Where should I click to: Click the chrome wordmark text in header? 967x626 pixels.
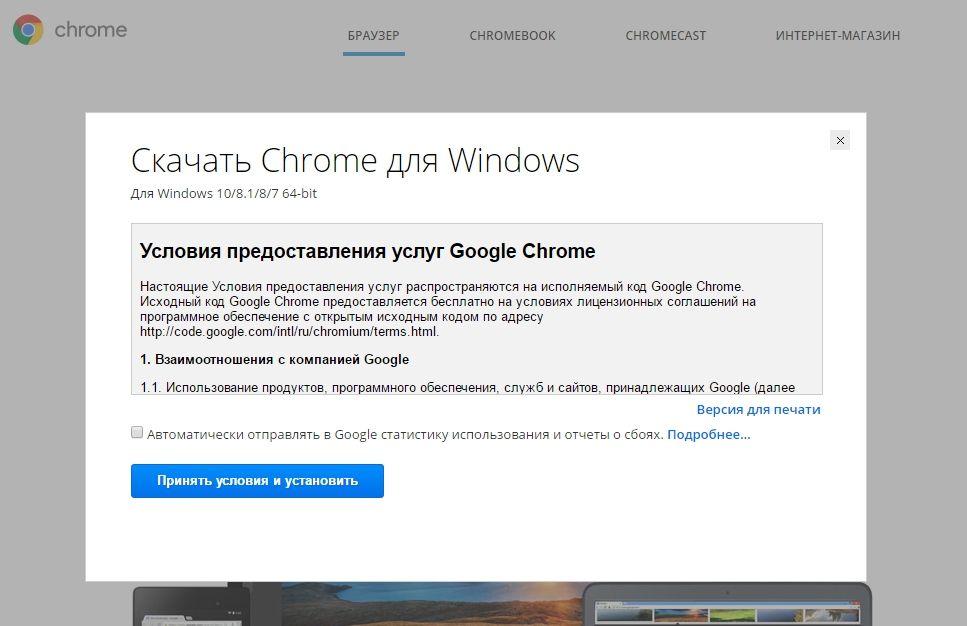[x=91, y=30]
